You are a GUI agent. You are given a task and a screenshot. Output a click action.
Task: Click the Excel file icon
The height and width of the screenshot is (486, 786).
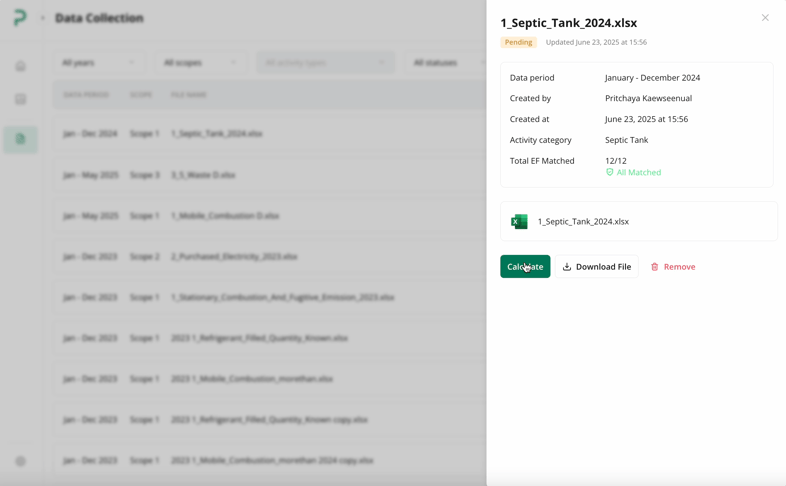(x=519, y=222)
